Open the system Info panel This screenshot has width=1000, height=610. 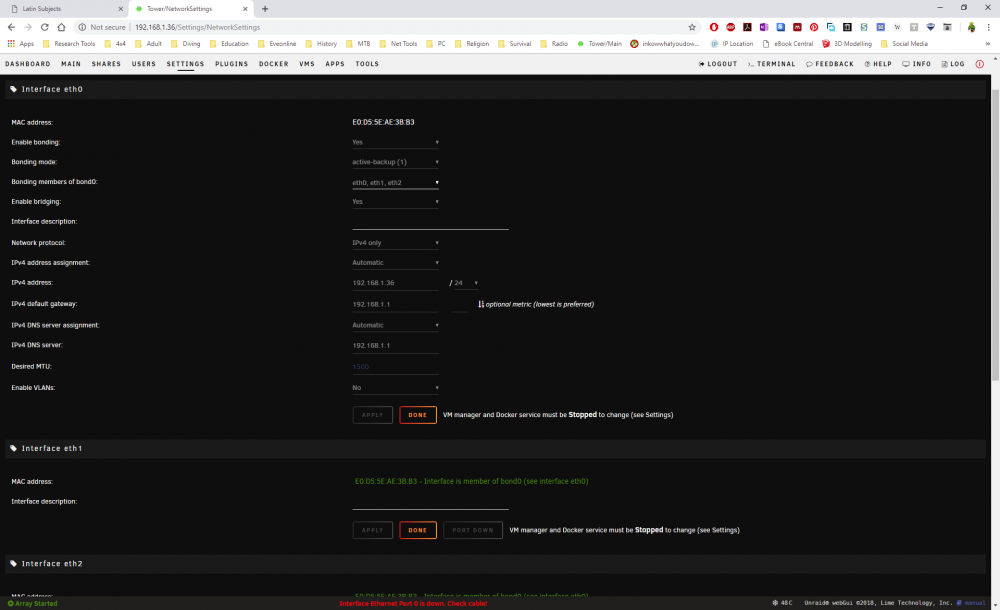coord(916,64)
